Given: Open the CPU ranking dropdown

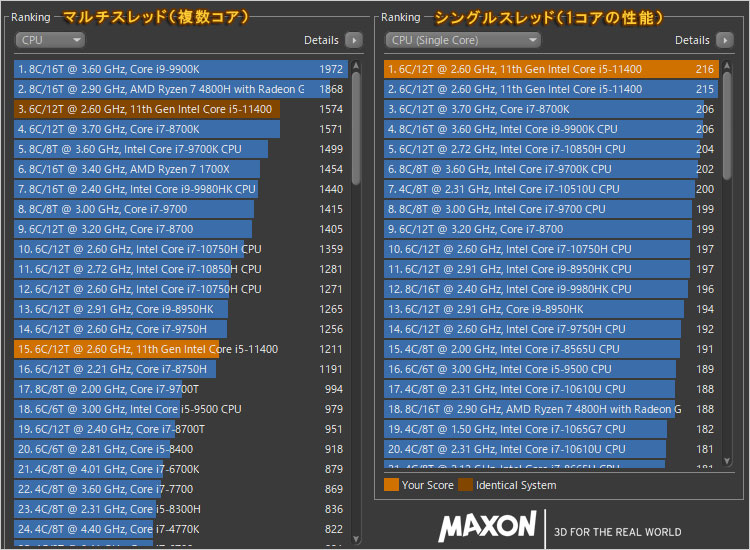Looking at the screenshot, I should click(50, 40).
